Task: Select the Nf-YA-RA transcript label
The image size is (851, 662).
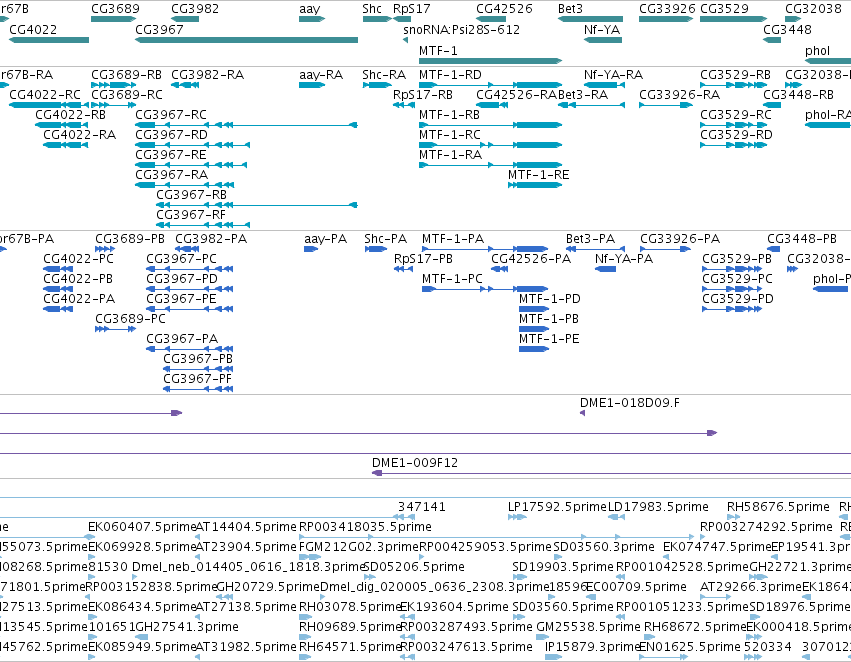Action: (613, 74)
